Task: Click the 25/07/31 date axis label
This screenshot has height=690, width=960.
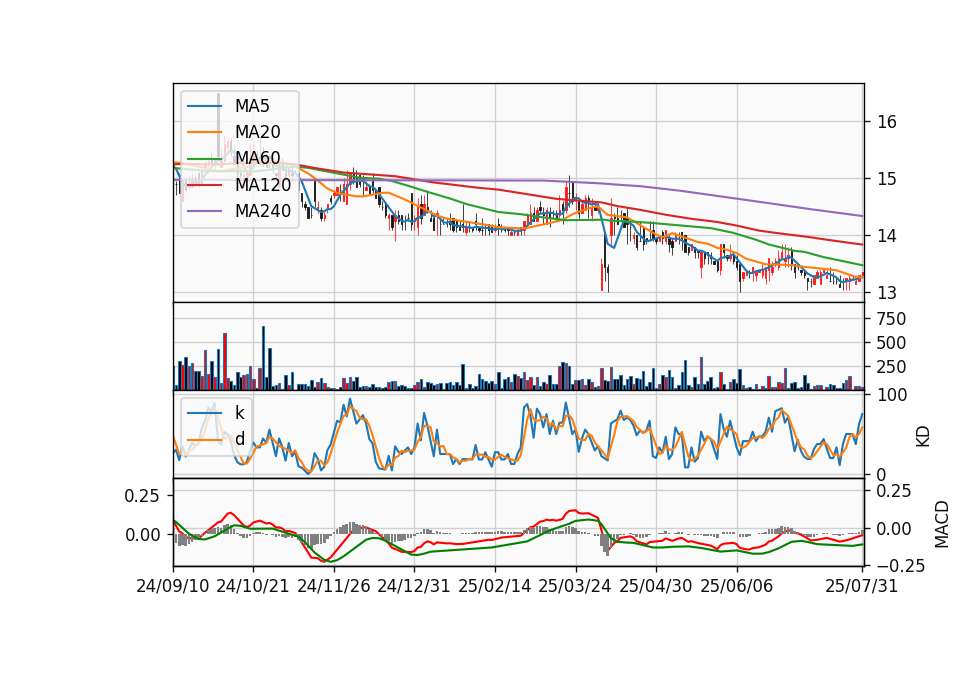Action: [861, 586]
